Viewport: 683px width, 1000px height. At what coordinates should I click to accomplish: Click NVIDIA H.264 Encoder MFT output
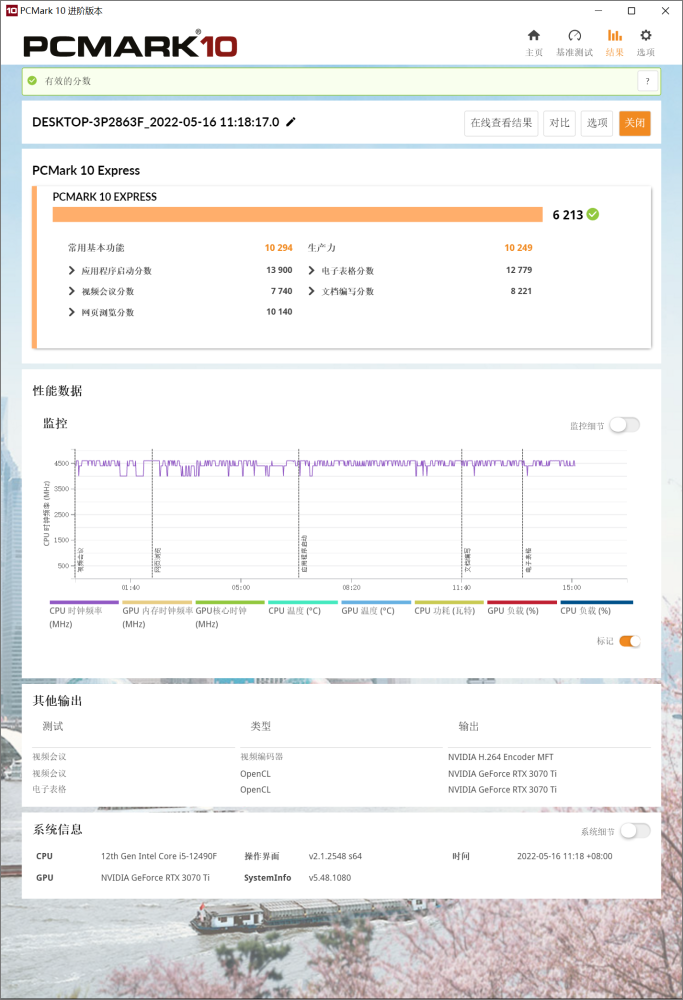(501, 757)
